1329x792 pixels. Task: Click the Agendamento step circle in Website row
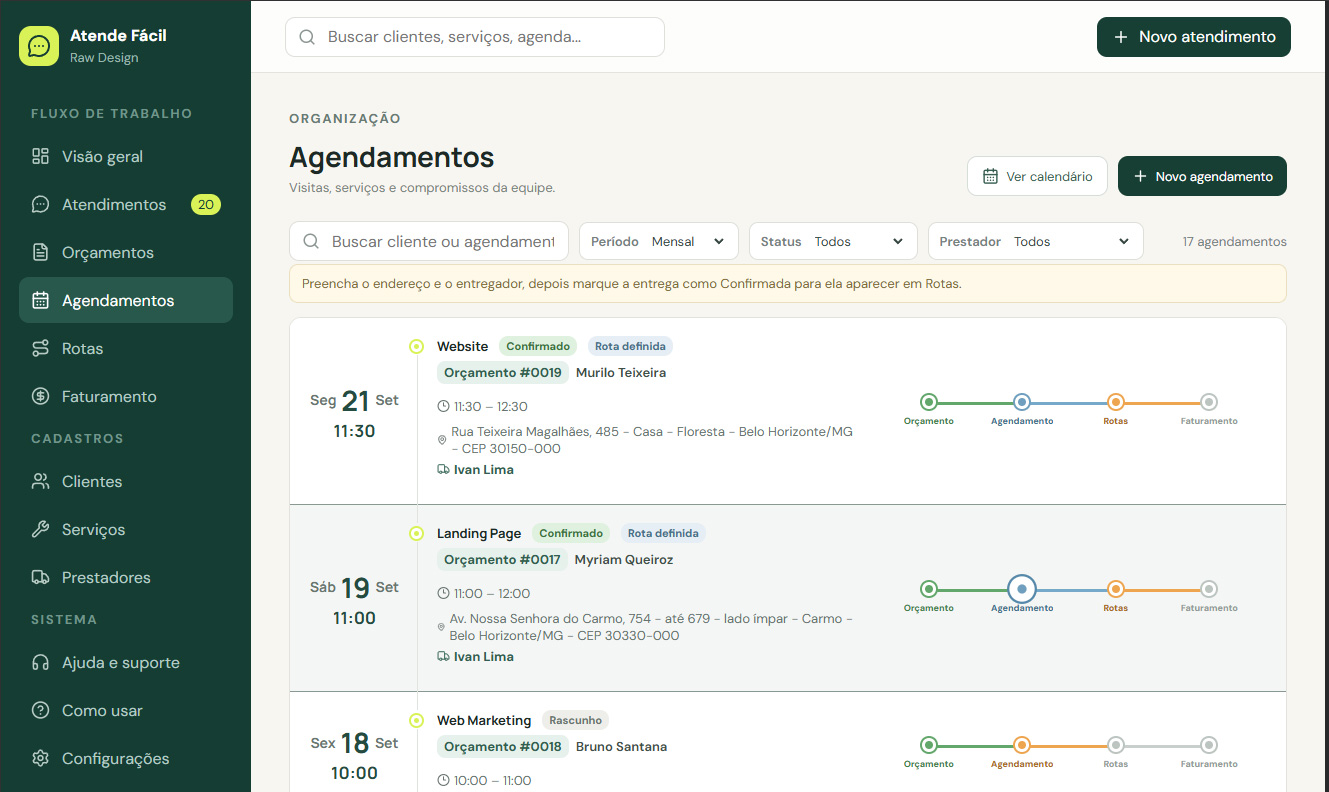point(1022,402)
